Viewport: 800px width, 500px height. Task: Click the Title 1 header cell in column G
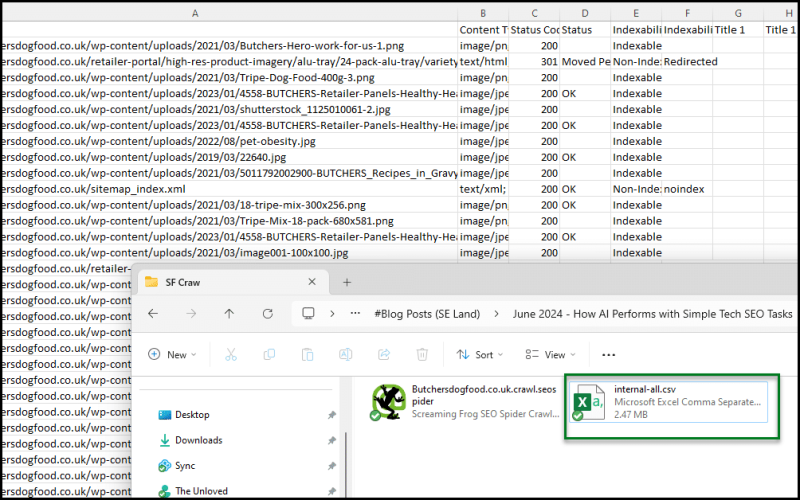click(738, 30)
